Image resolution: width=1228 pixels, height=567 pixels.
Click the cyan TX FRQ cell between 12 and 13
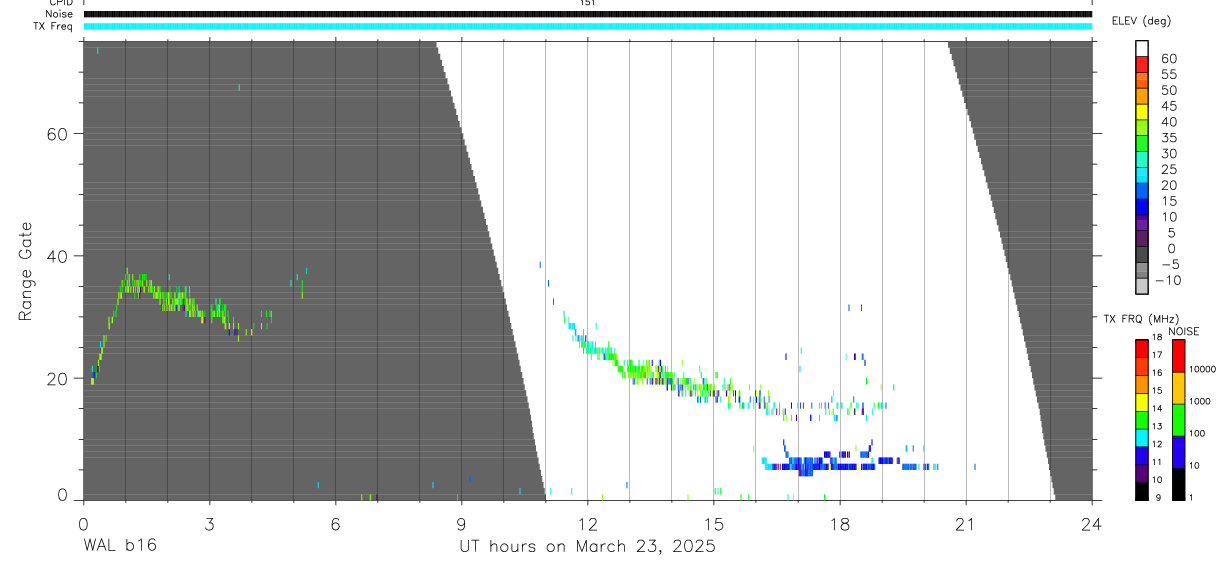point(1142,437)
